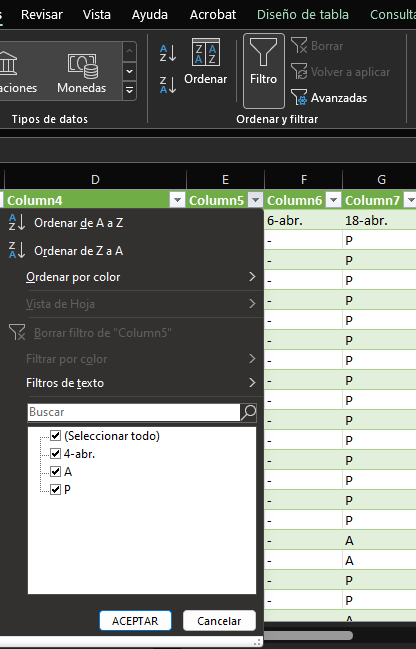The width and height of the screenshot is (416, 649).
Task: Open the Column4 filter dropdown
Action: 178,200
